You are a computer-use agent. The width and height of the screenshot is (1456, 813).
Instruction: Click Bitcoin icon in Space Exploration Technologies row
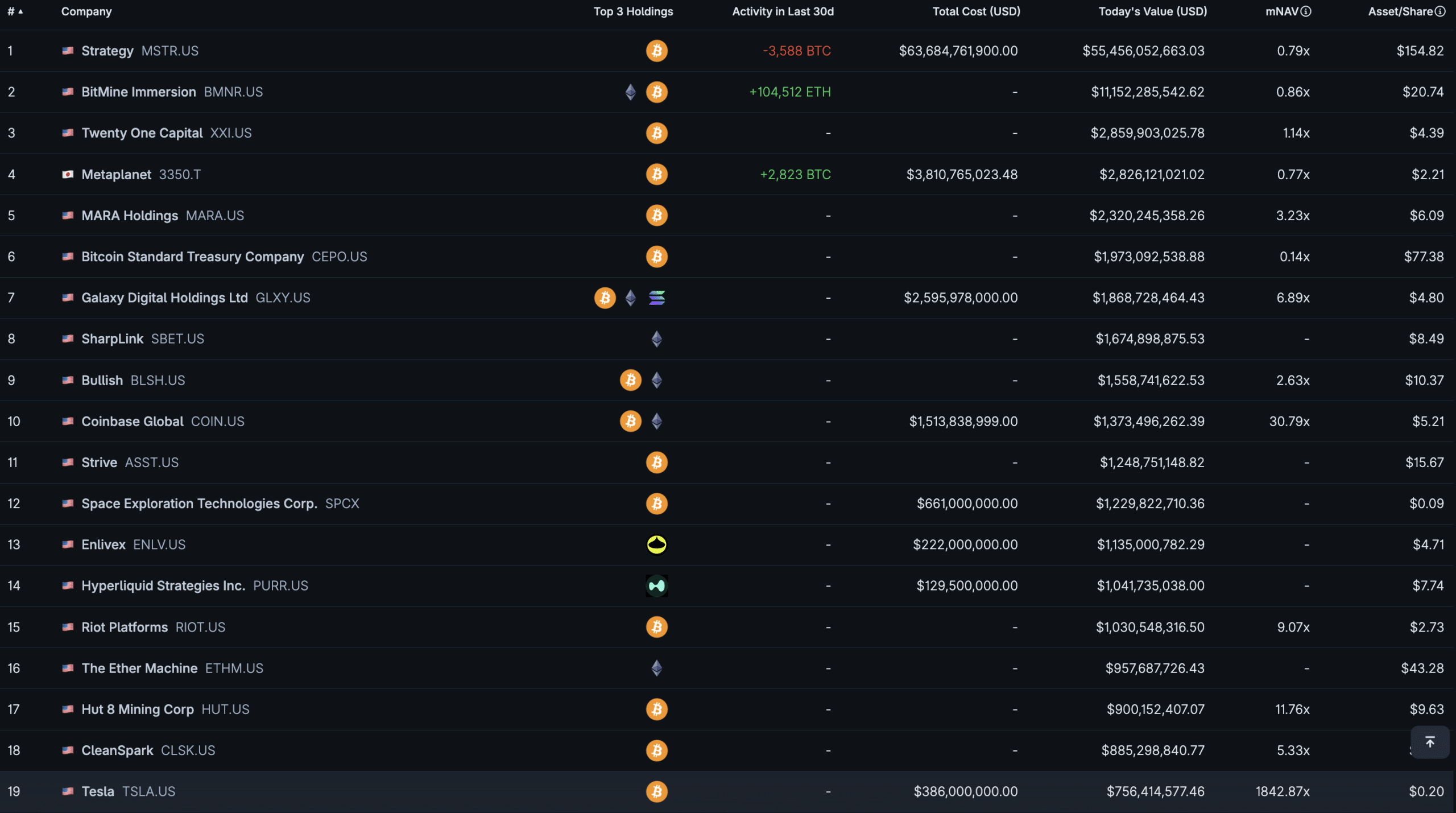(x=656, y=504)
